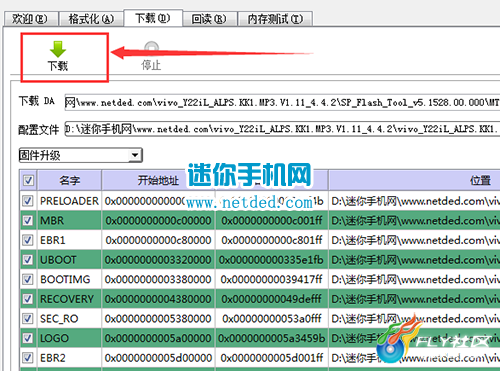Click EBR2 end address 0x0000000005d001ff
The image size is (500, 371).
272,358
